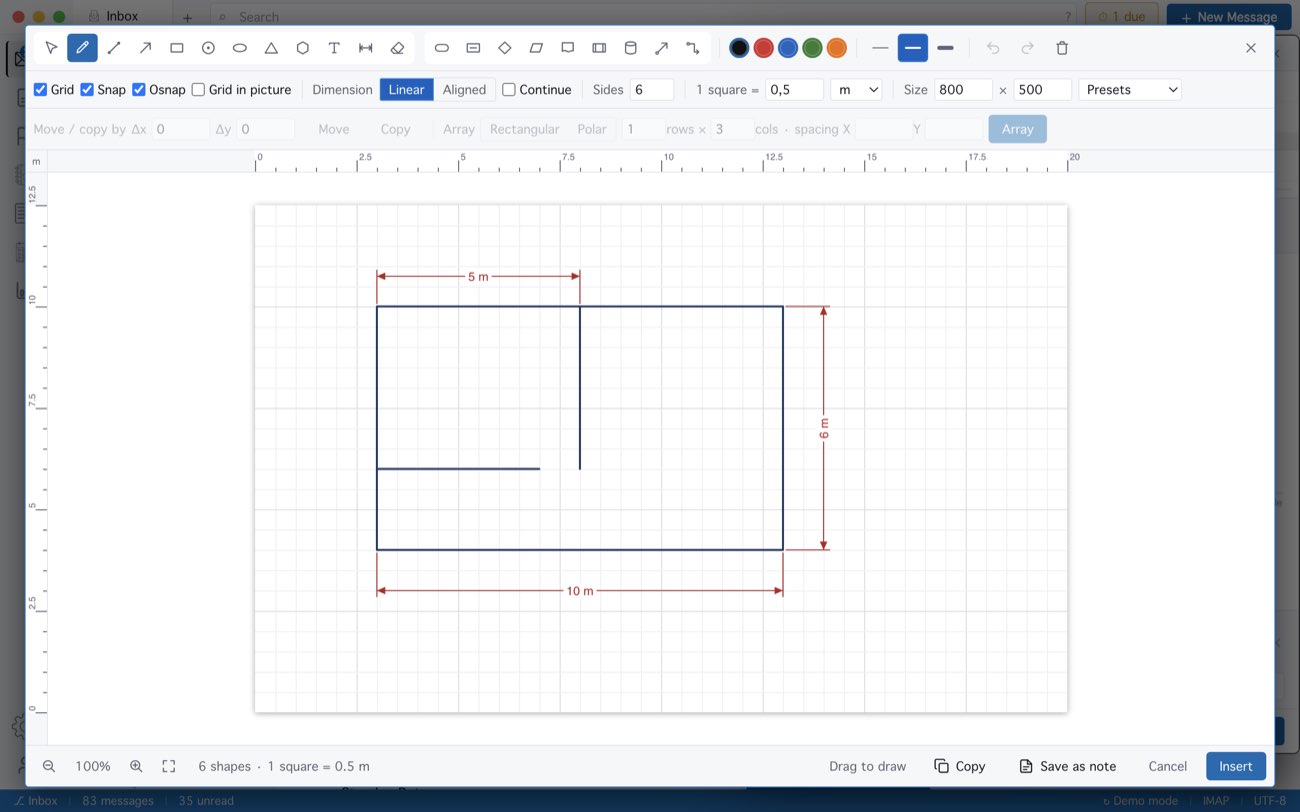Choose the thick line width

[x=945, y=48]
